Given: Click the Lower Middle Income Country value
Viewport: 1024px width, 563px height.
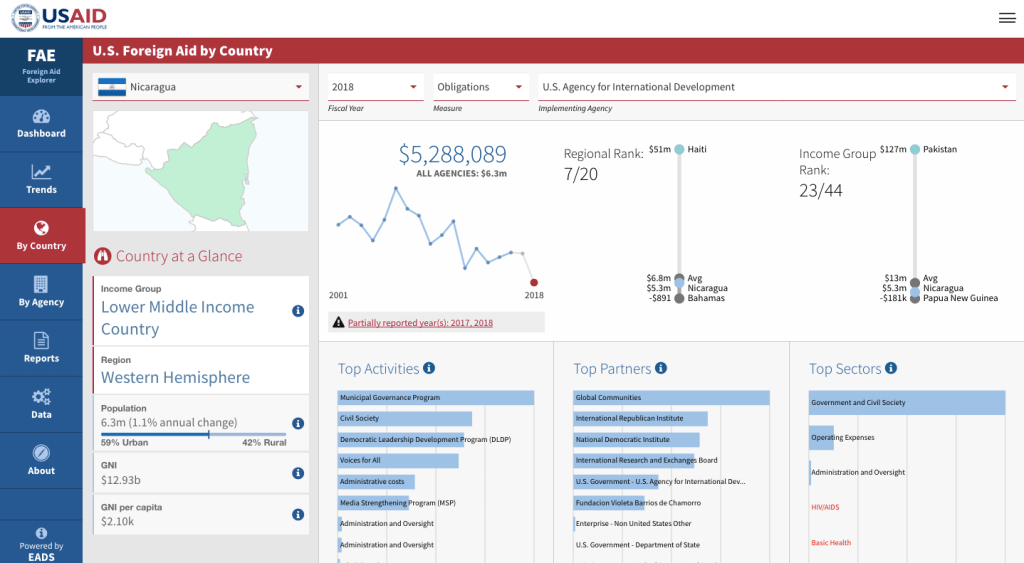Looking at the screenshot, I should pos(178,318).
